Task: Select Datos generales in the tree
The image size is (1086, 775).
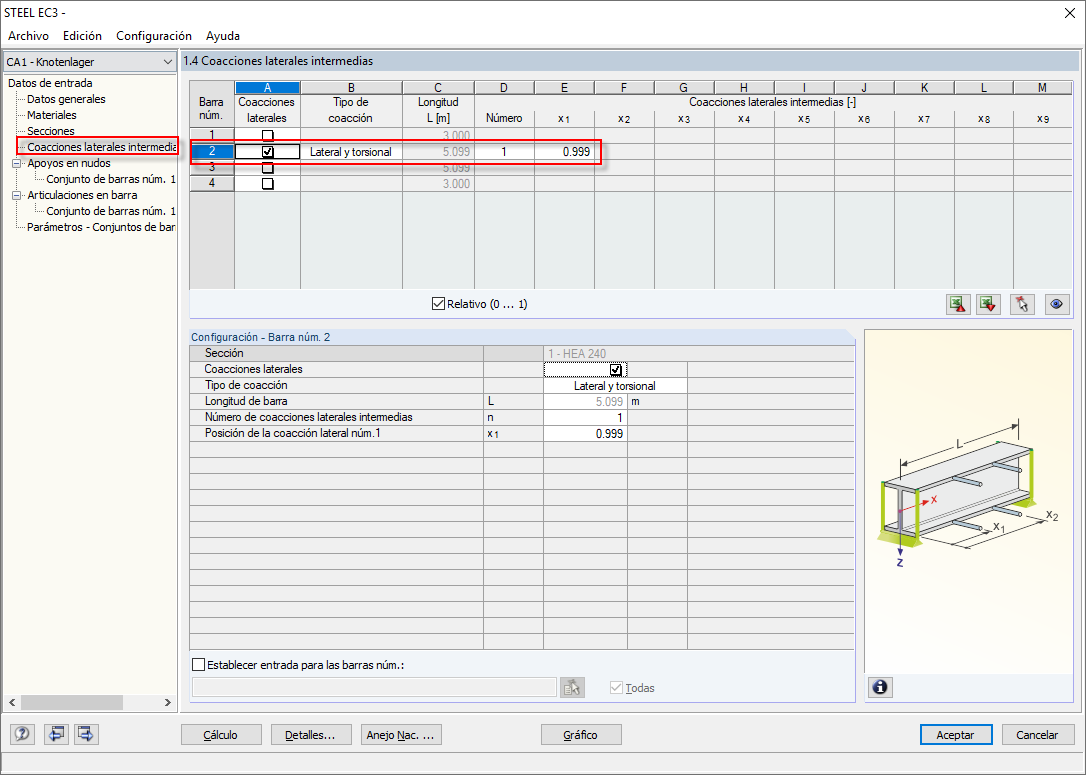Action: click(66, 99)
